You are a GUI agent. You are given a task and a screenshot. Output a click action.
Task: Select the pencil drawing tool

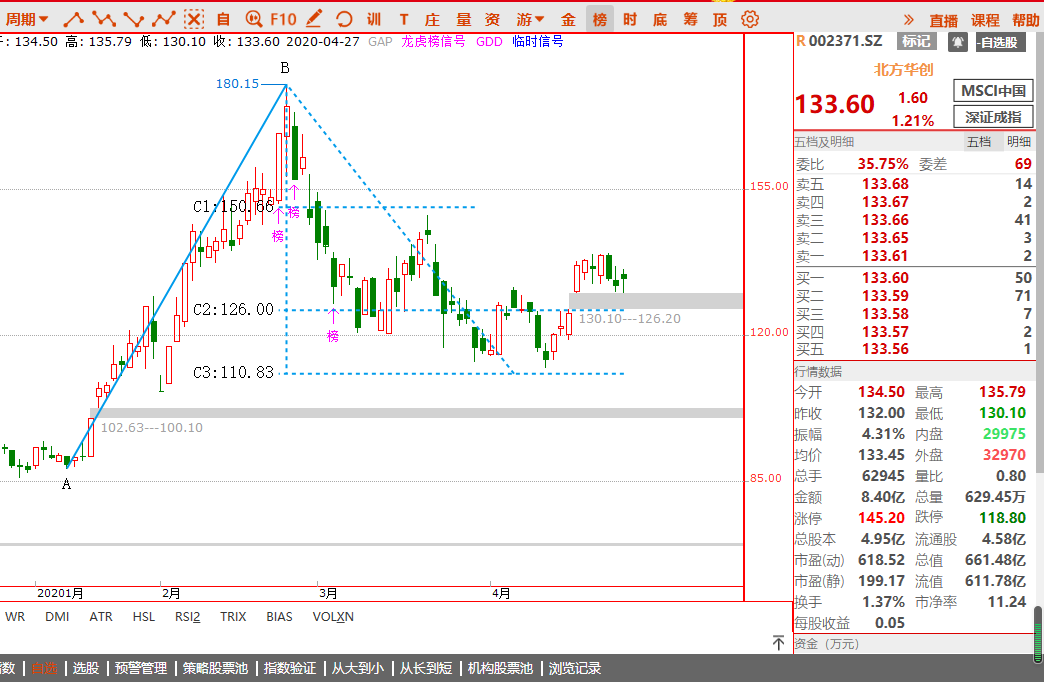(314, 19)
